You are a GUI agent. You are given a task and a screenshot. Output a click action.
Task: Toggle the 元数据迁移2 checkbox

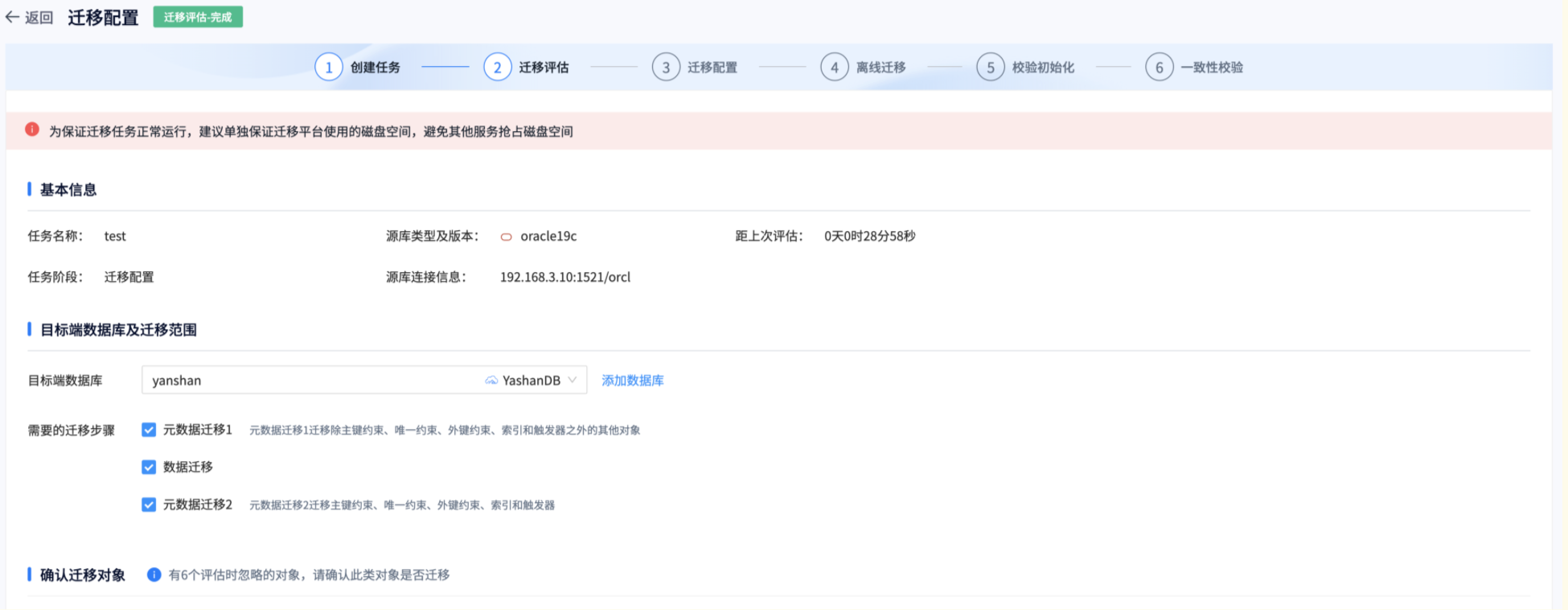click(149, 505)
